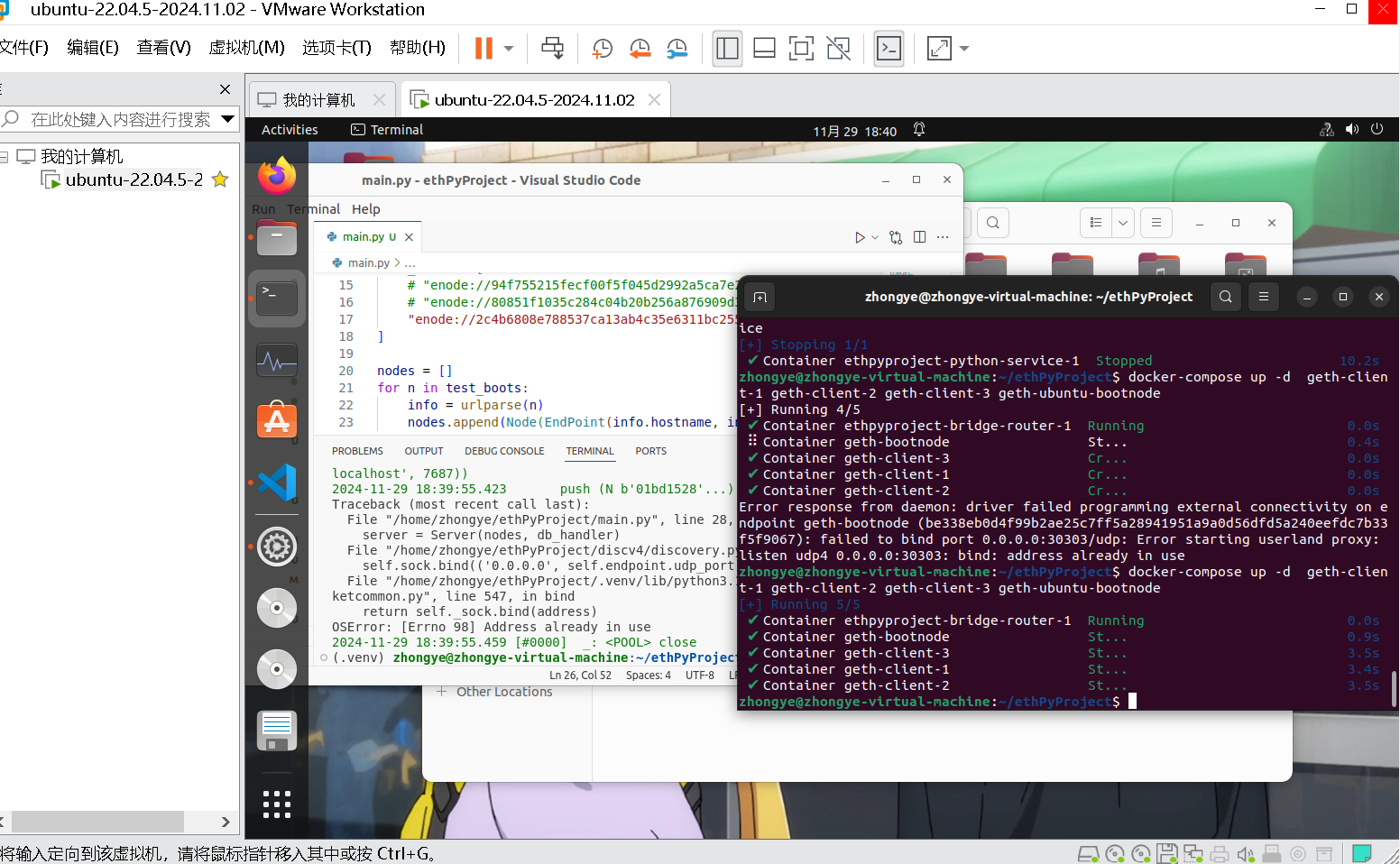1400x864 pixels.
Task: Revert the VM to its previous snapshot
Action: tap(640, 49)
